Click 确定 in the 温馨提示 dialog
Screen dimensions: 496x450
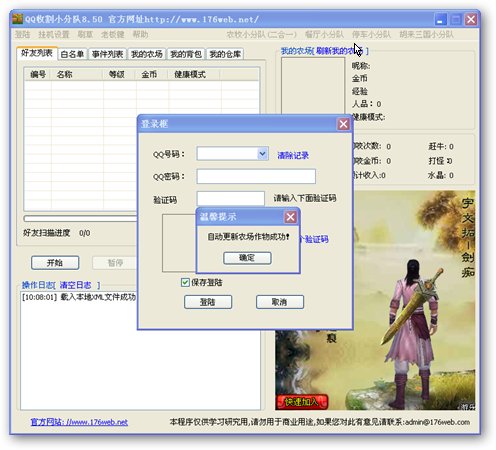247,258
